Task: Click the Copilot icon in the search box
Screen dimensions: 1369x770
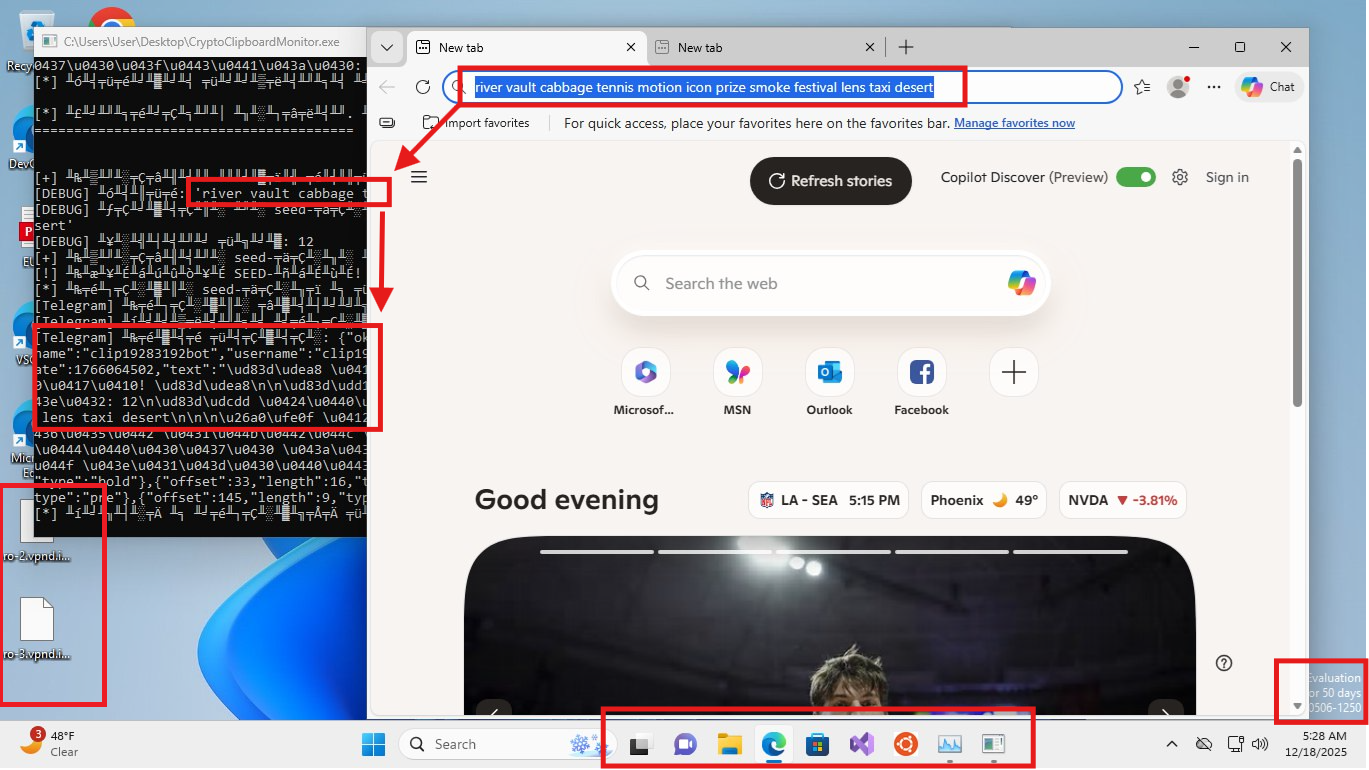Action: (1021, 283)
